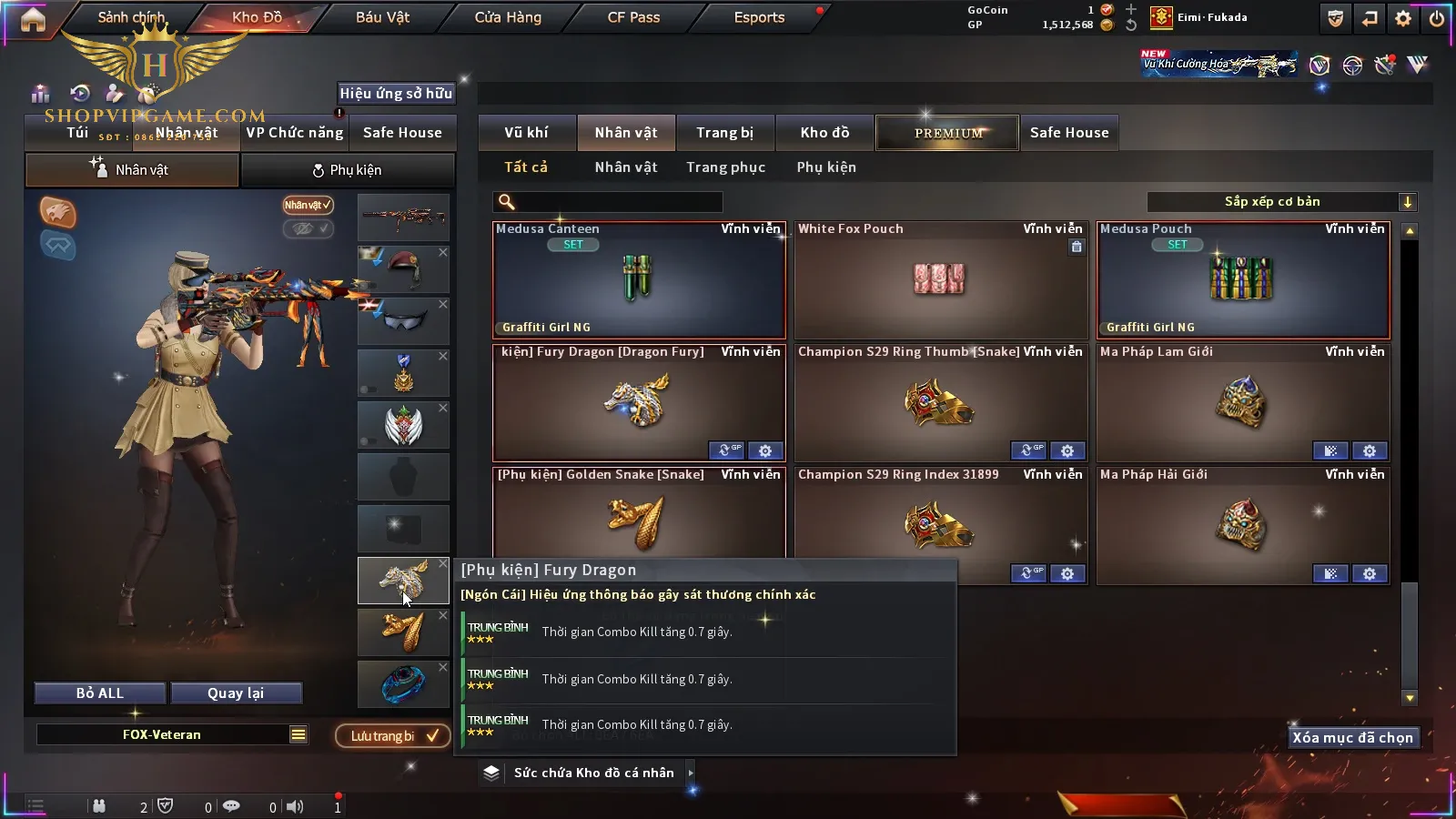Click the power exit icon
The width and height of the screenshot is (1456, 819).
coord(1437,18)
